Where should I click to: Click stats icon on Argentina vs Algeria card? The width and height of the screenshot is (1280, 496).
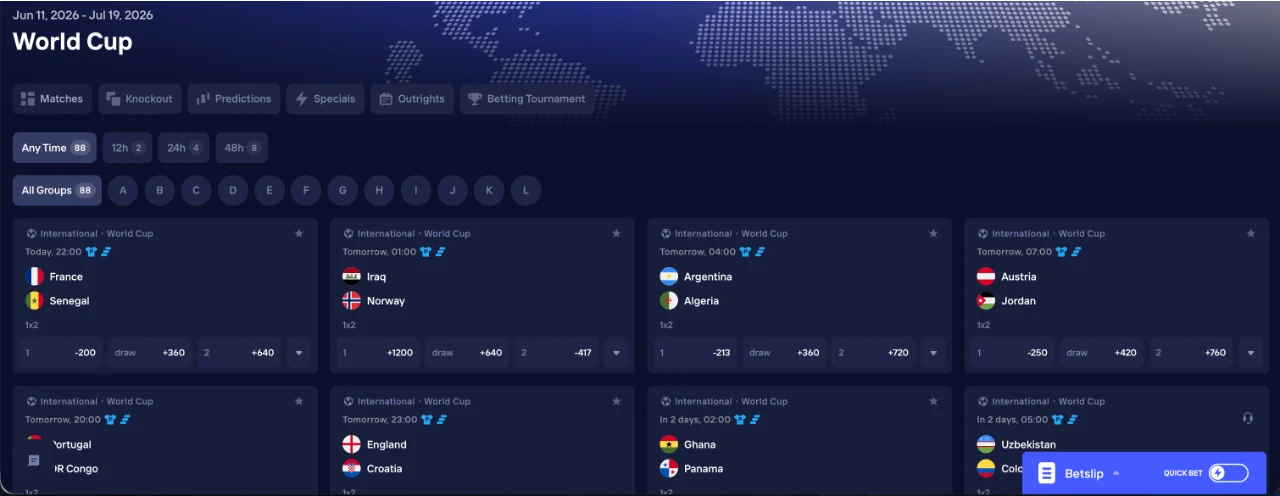coord(760,252)
